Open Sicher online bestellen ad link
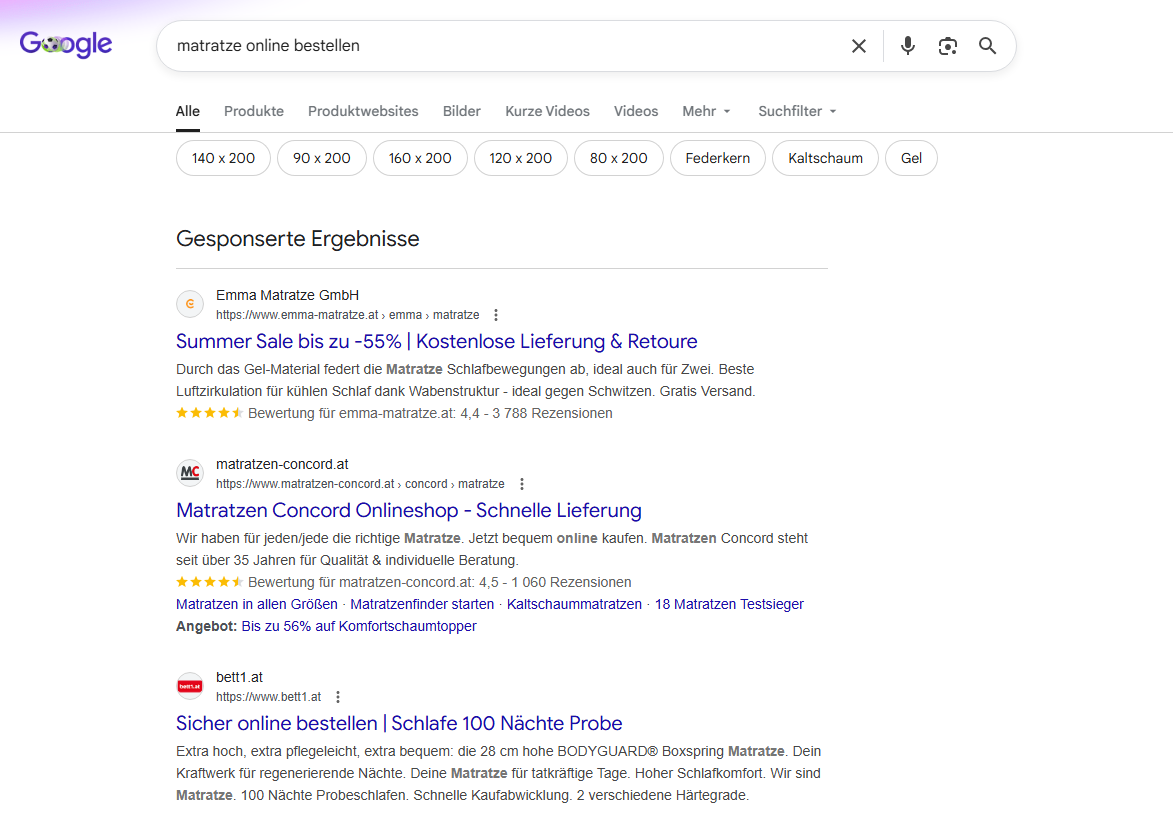The width and height of the screenshot is (1173, 820). tap(399, 723)
